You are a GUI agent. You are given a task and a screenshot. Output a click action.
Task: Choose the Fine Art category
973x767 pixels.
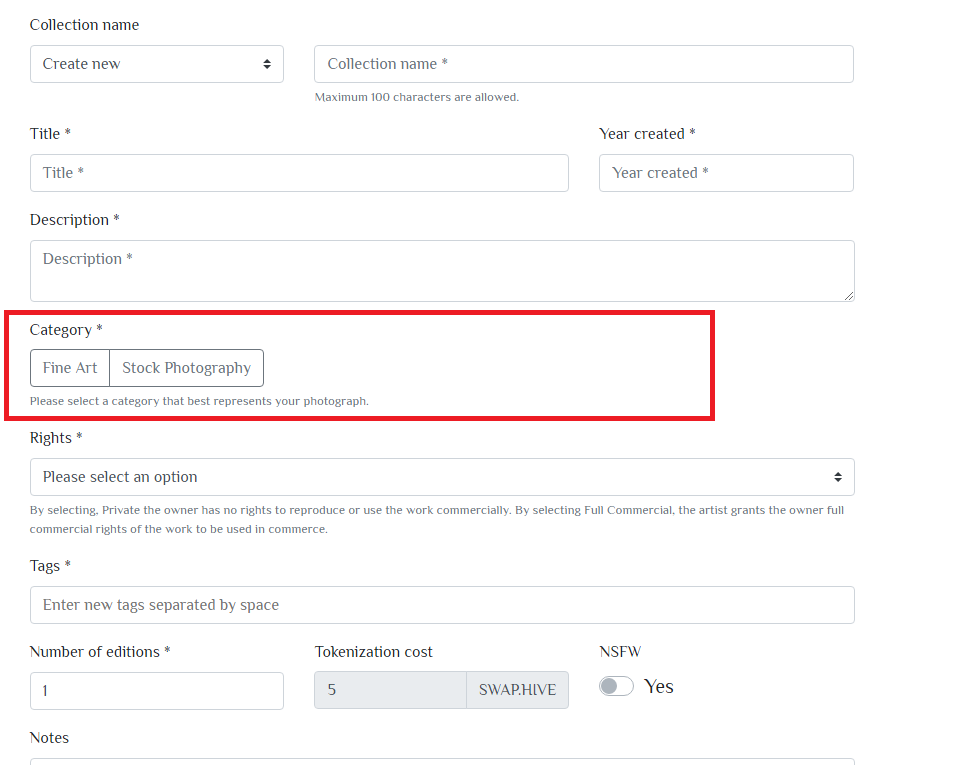[x=70, y=368]
